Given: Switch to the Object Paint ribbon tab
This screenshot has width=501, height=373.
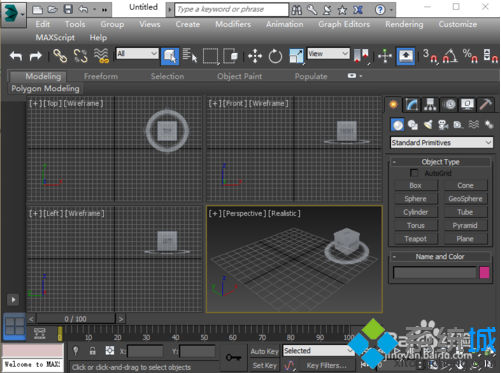Looking at the screenshot, I should pos(239,76).
